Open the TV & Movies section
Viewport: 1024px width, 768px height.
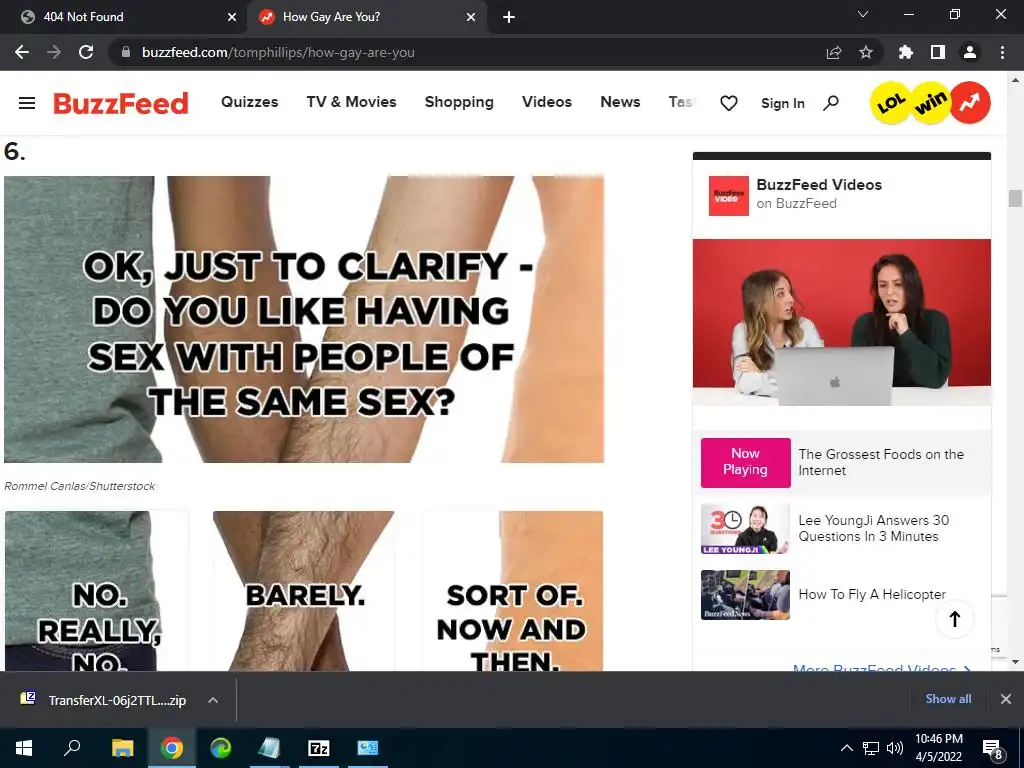[x=351, y=102]
